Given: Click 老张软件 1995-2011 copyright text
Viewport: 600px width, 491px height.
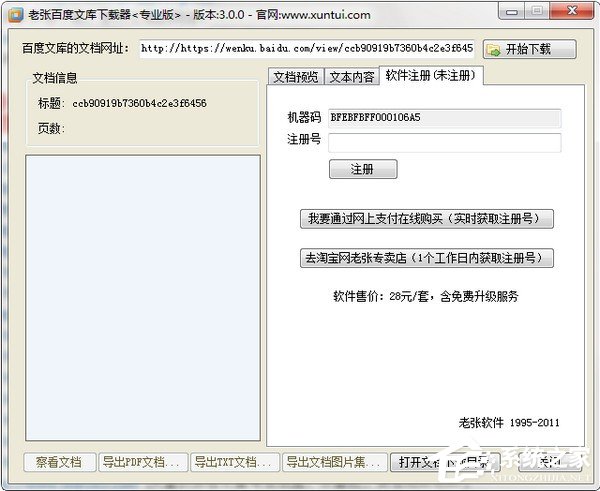Looking at the screenshot, I should pos(509,422).
